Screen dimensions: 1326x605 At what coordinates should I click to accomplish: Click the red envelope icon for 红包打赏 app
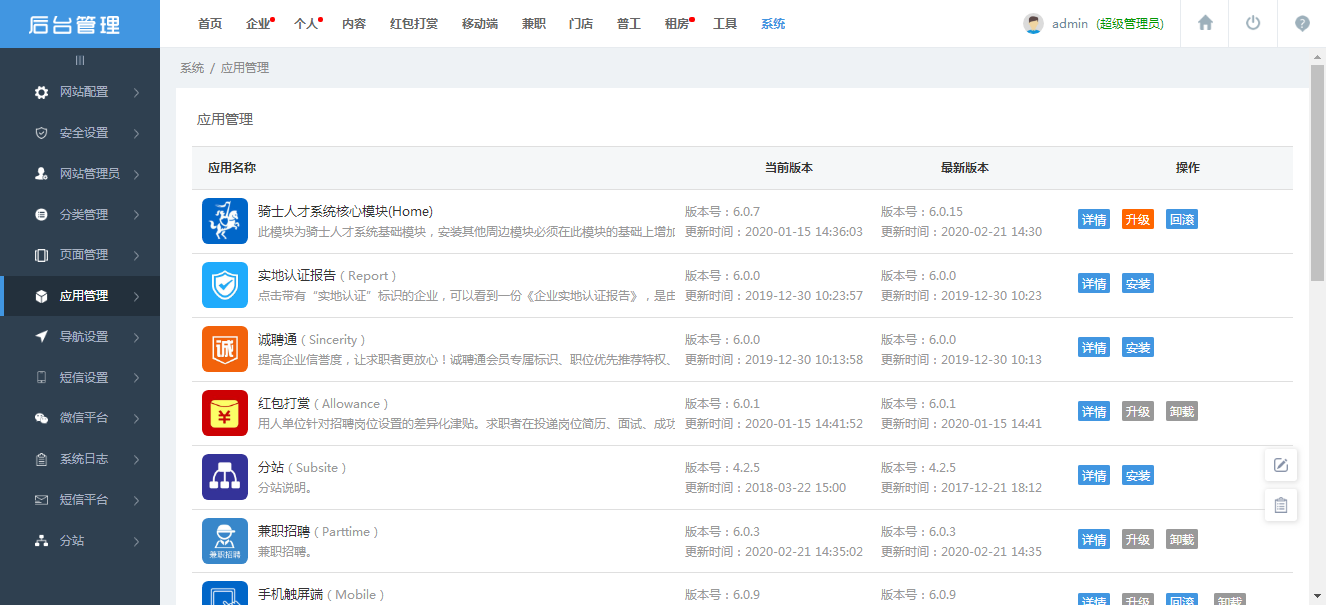[225, 413]
